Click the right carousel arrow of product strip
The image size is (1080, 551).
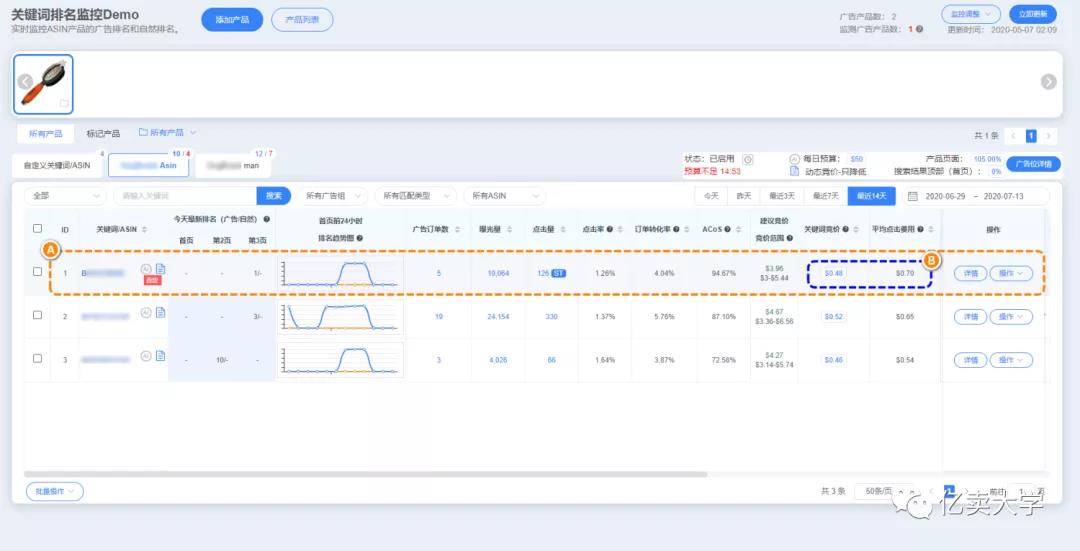[x=1048, y=82]
